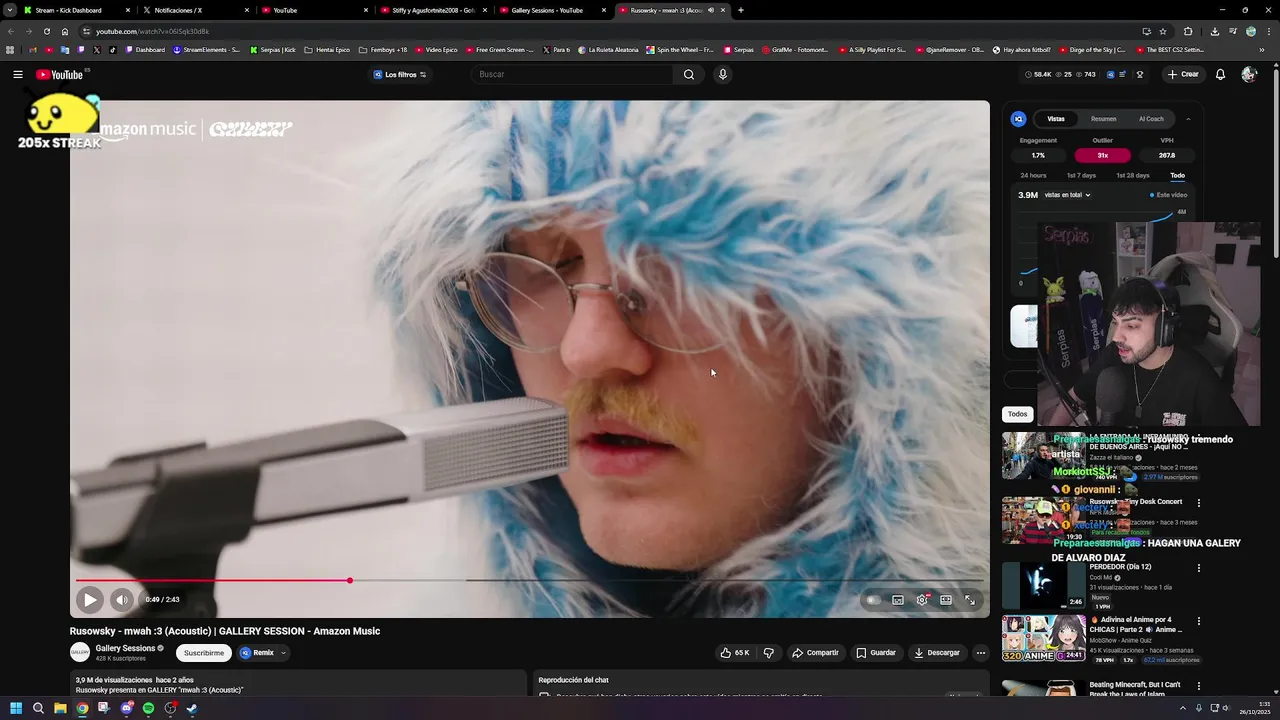Play the paused video
This screenshot has height=720, width=1280.
(x=89, y=600)
